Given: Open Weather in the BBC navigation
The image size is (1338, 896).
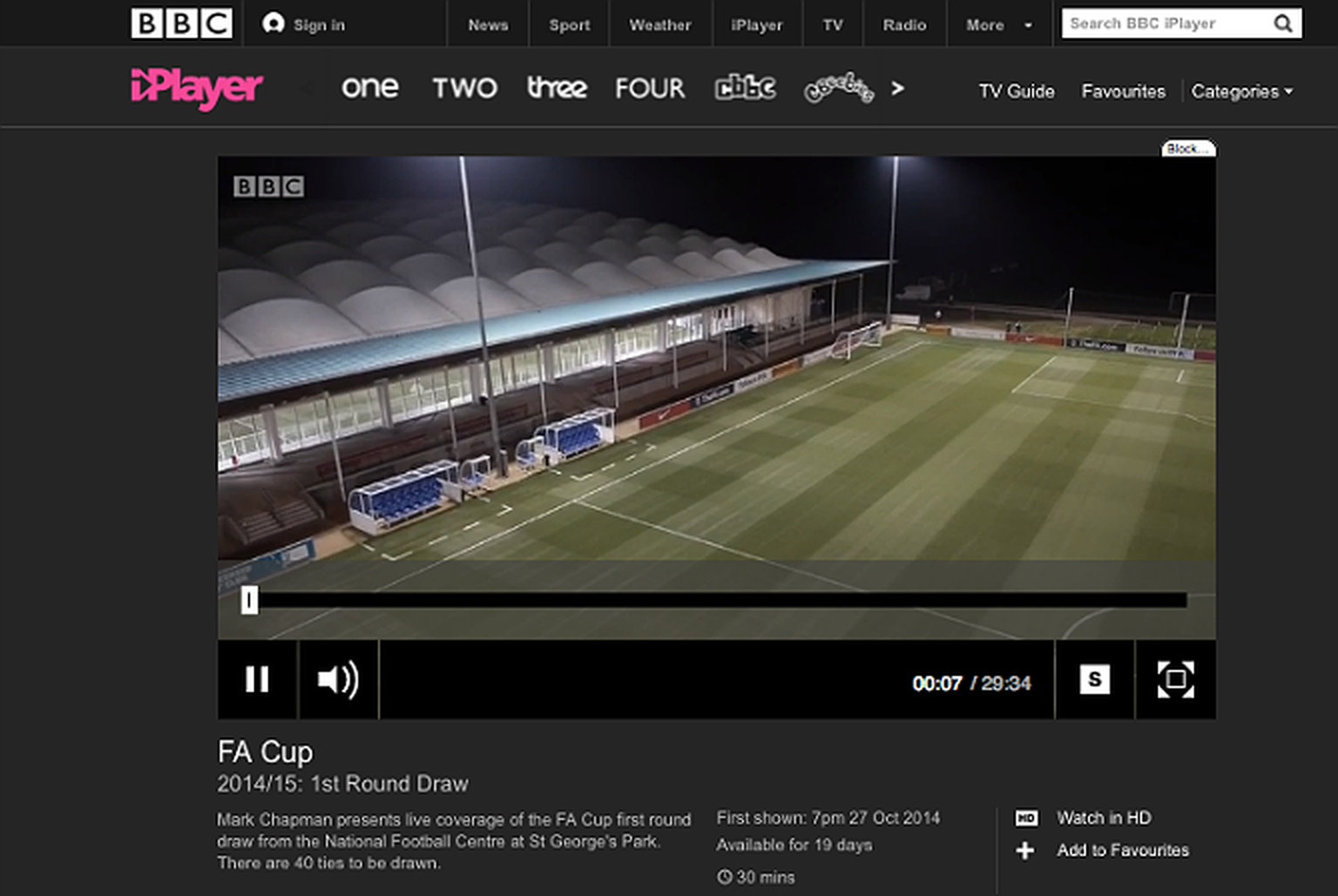Looking at the screenshot, I should click(x=660, y=25).
